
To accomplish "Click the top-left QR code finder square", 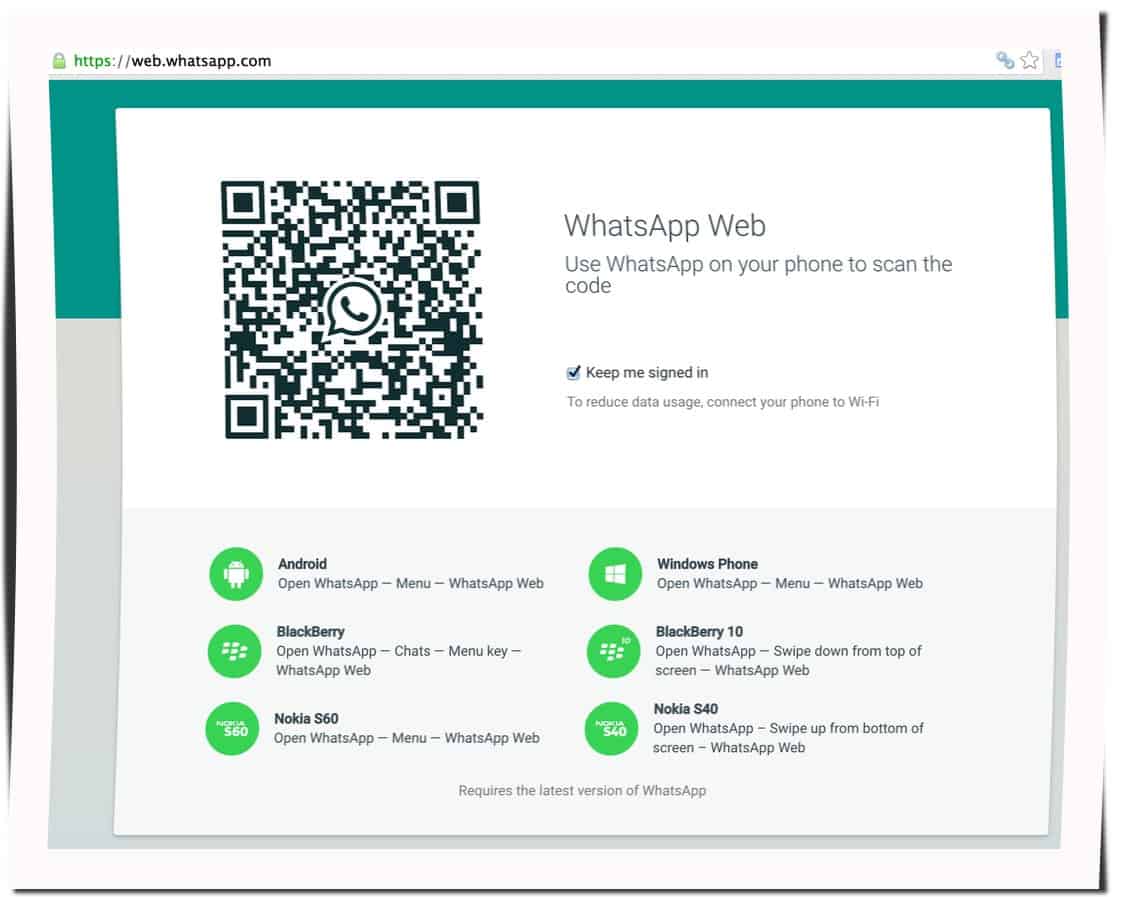I will click(243, 204).
